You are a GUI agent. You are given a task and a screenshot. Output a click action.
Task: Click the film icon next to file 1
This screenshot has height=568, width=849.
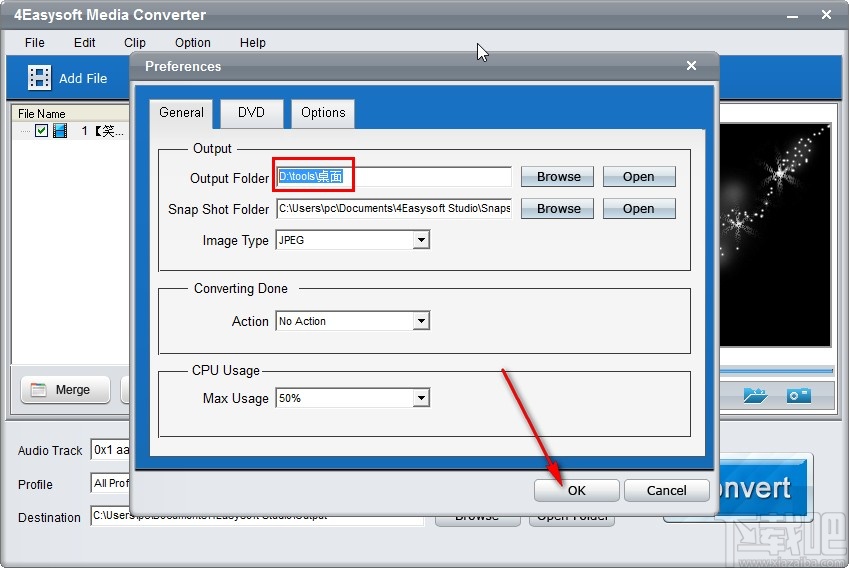60,130
